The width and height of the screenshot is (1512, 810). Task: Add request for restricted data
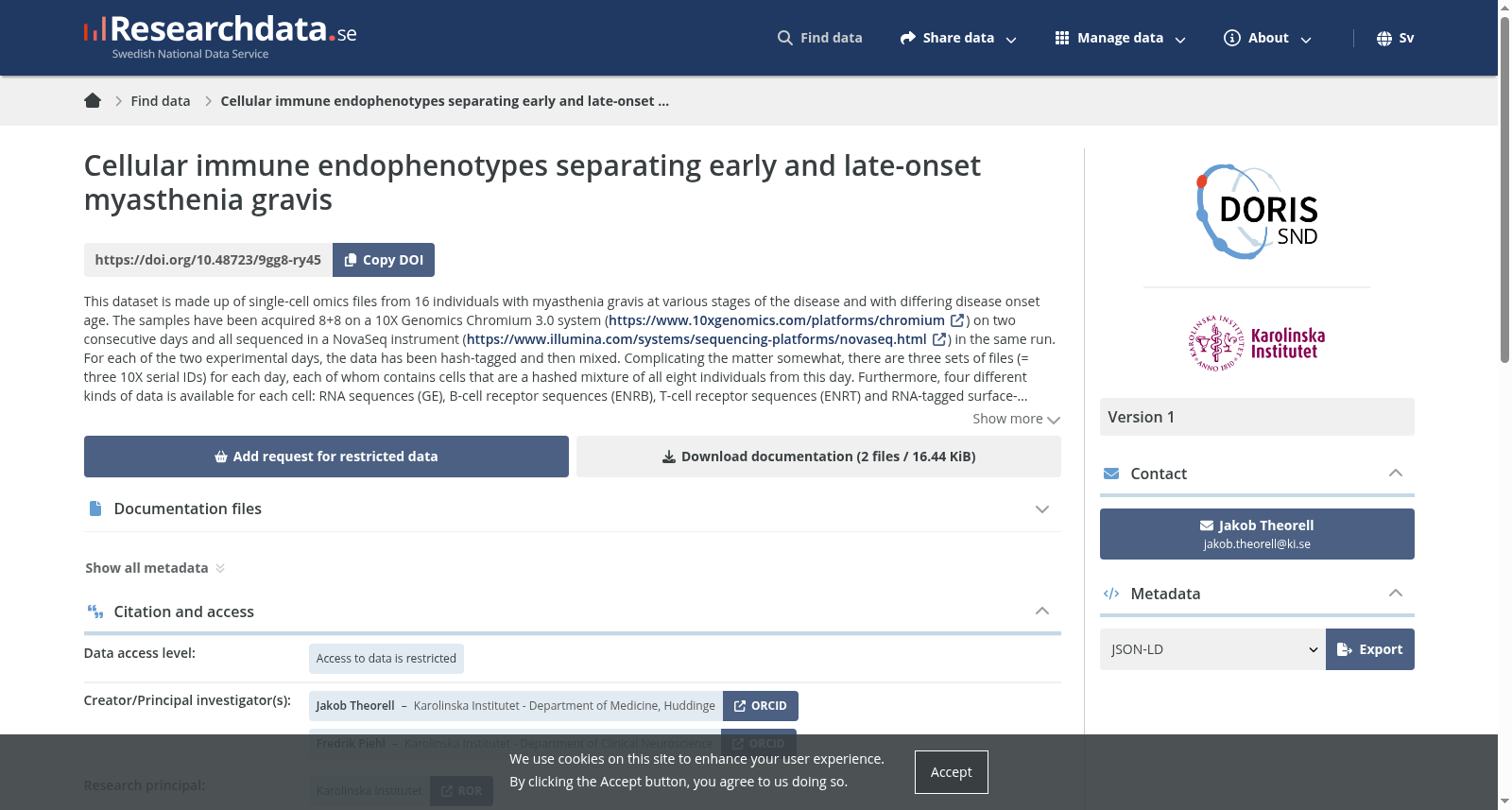pos(326,457)
